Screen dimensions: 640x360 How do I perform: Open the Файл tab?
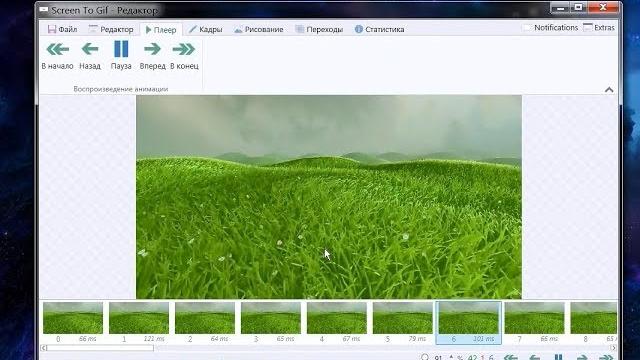[x=62, y=29]
